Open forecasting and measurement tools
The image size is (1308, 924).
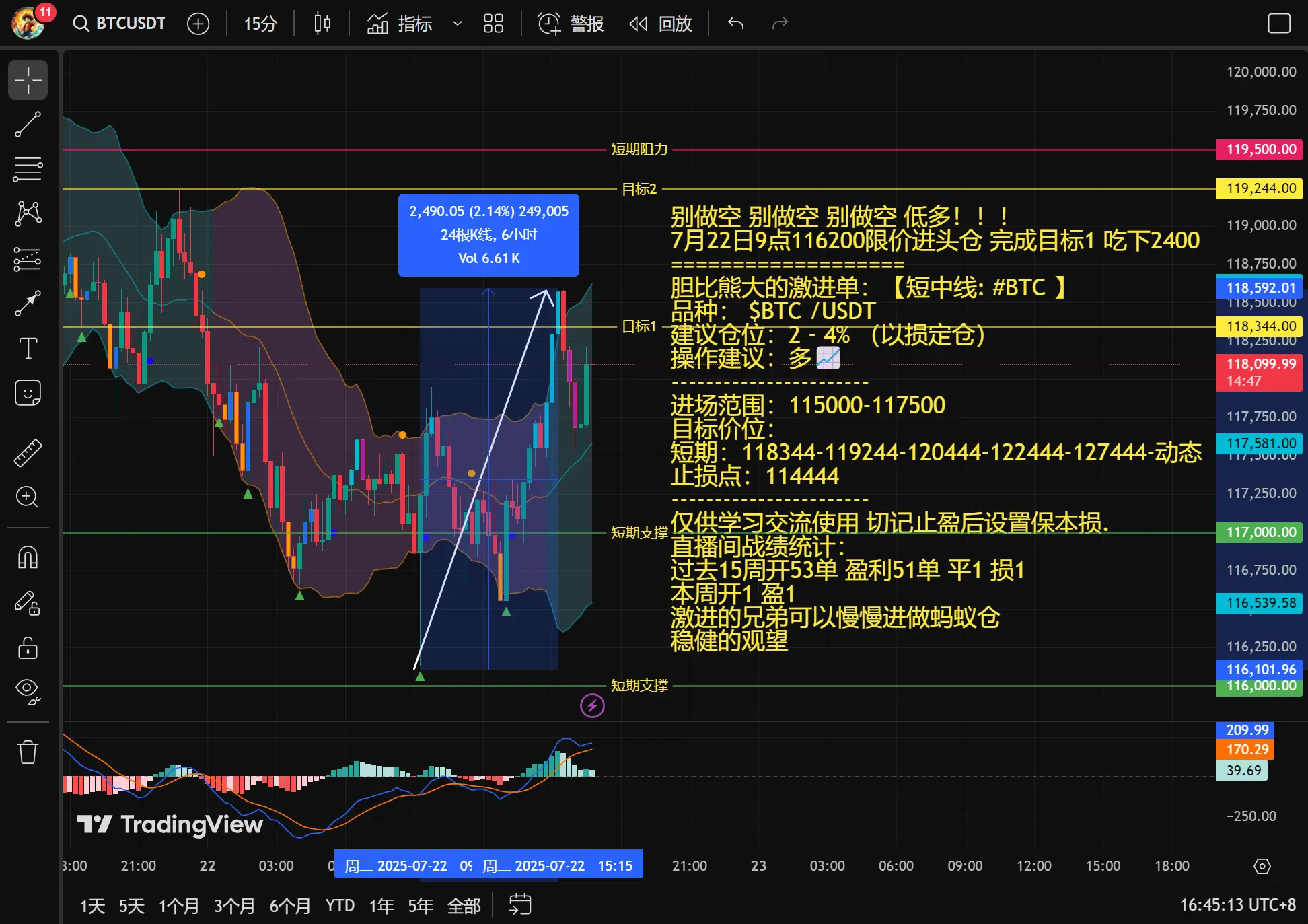click(28, 258)
